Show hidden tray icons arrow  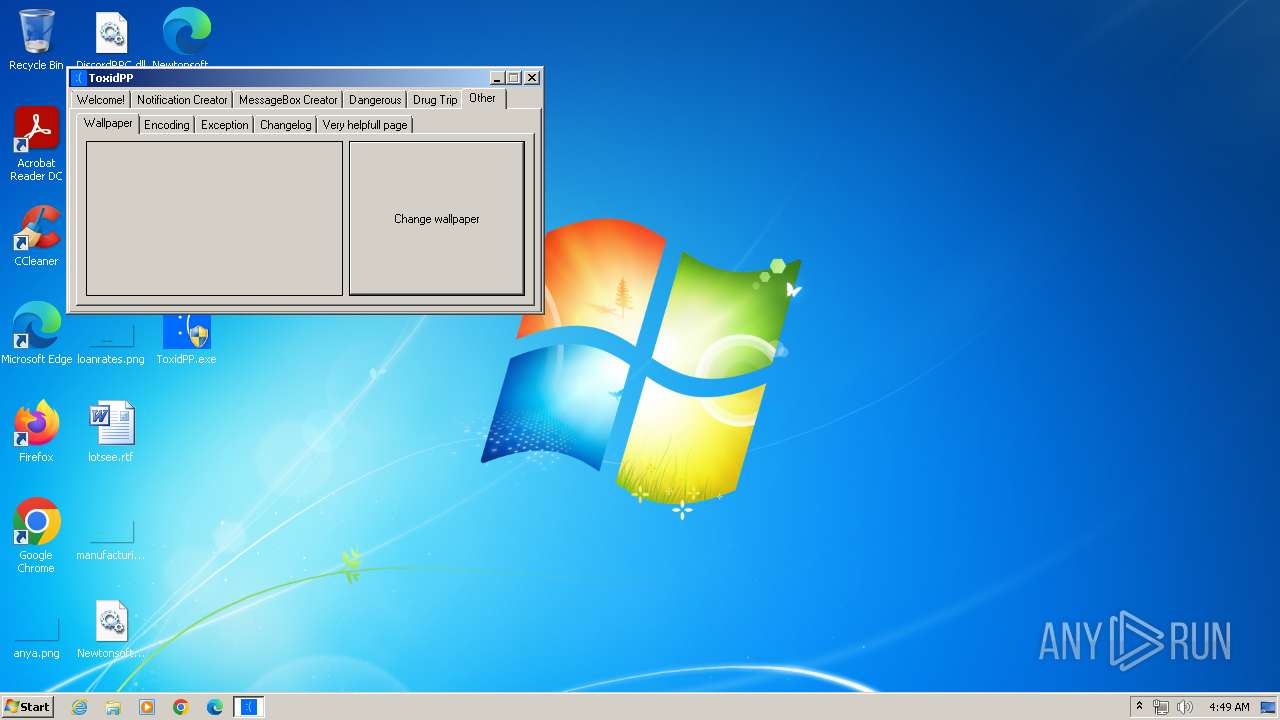coord(1139,707)
